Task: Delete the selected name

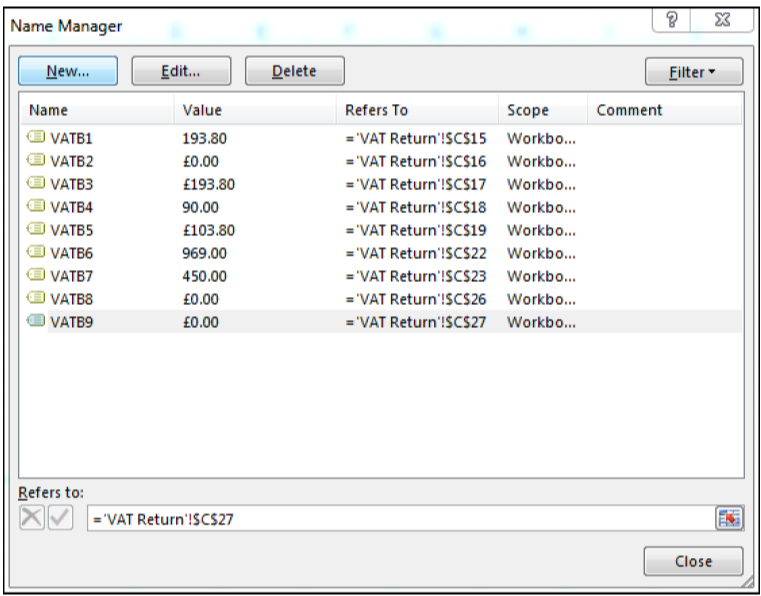Action: tap(295, 71)
